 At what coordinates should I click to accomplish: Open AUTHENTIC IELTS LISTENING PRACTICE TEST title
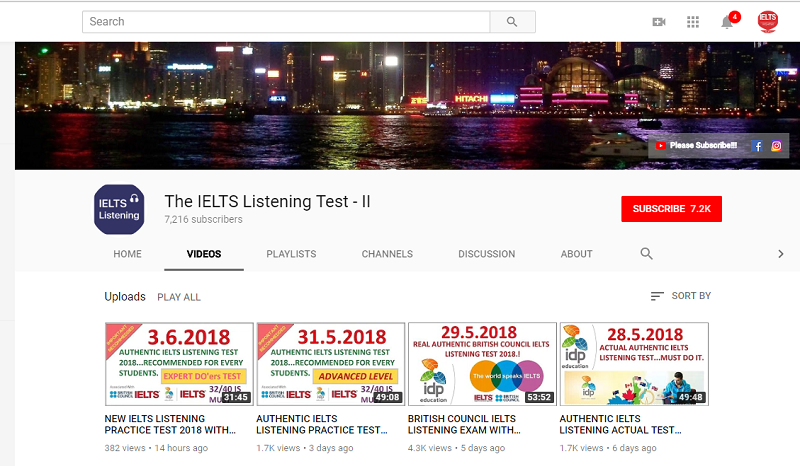pyautogui.click(x=321, y=424)
